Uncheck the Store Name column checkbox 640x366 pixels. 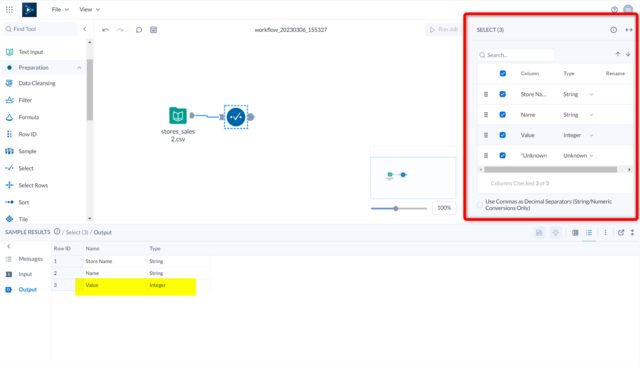click(502, 94)
